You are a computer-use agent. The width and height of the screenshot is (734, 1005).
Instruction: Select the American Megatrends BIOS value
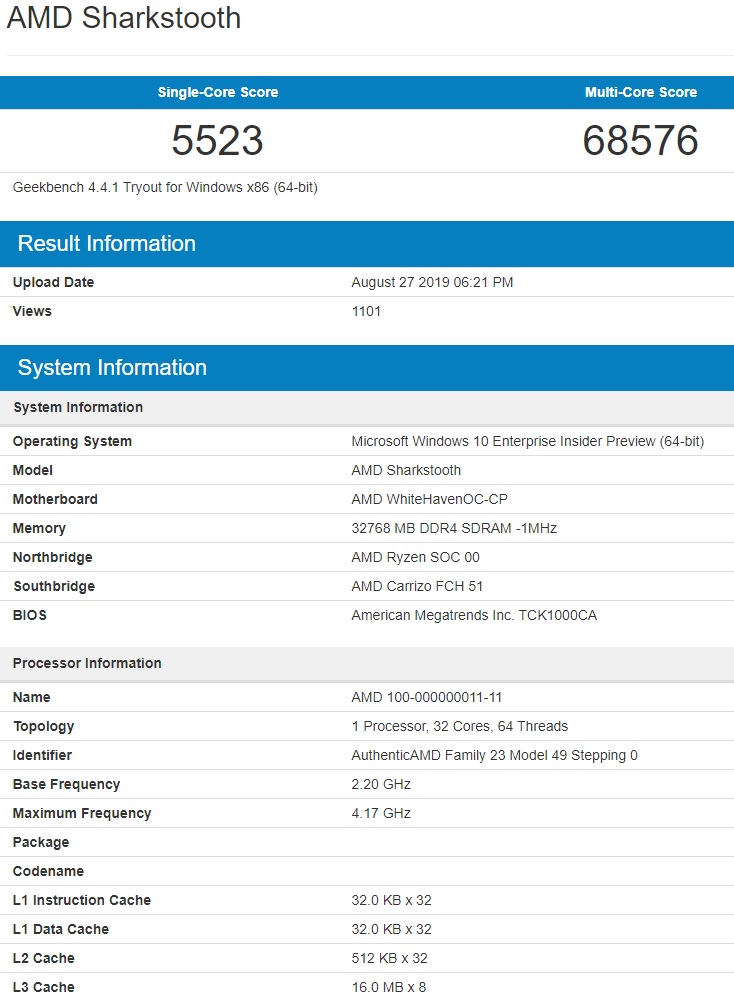click(x=474, y=615)
